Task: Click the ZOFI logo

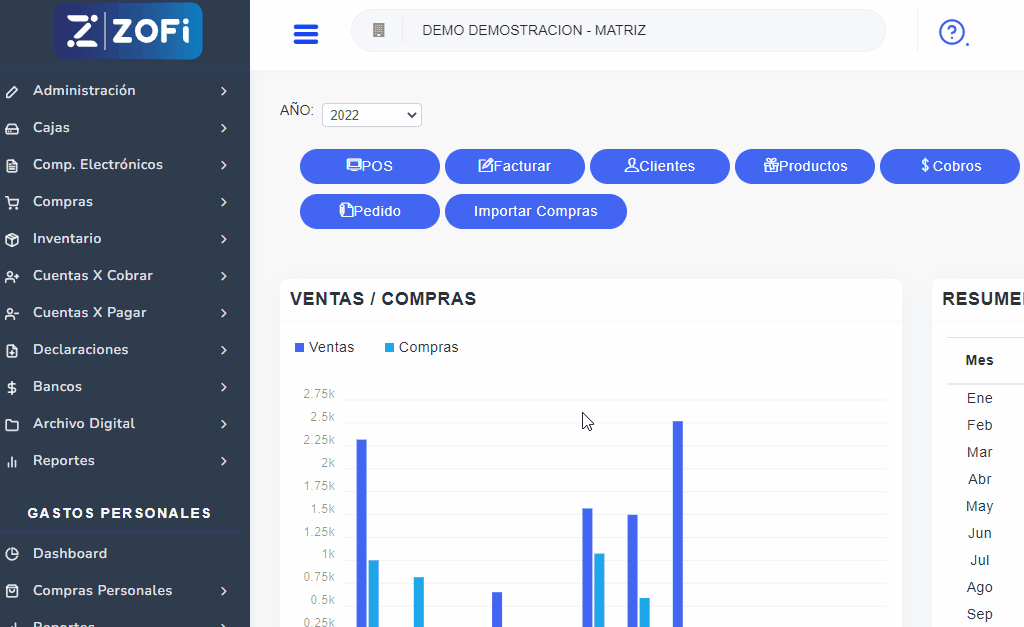Action: (128, 31)
